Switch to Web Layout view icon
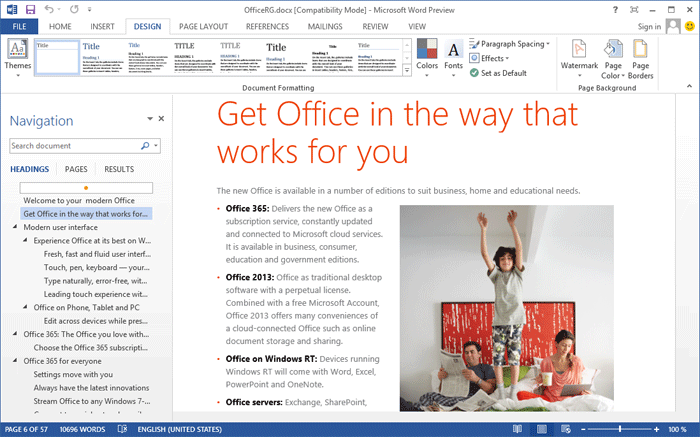This screenshot has height=437, width=700. coord(566,429)
